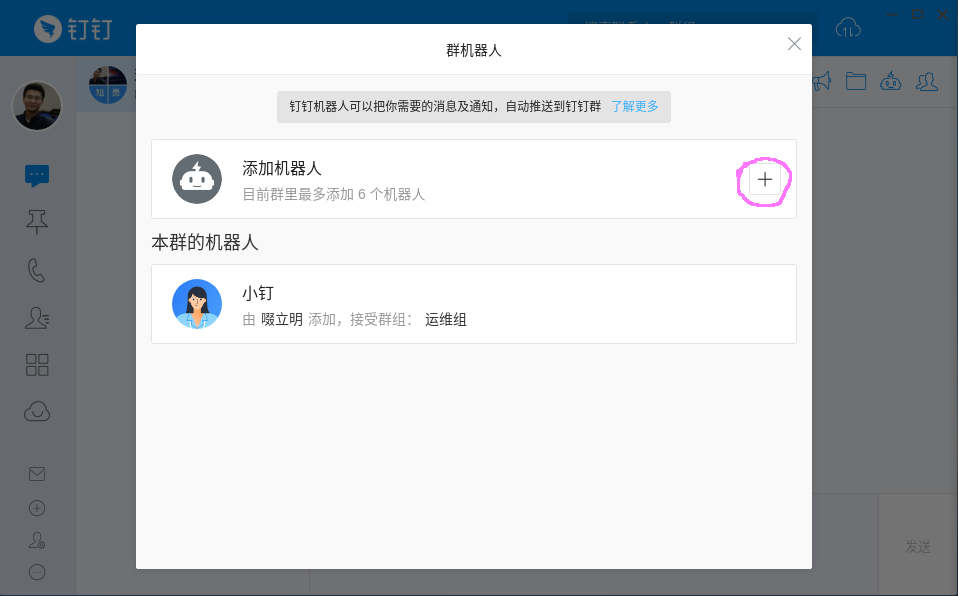Click the group robot icon in chat header
Screen dimensions: 958x596
point(890,81)
